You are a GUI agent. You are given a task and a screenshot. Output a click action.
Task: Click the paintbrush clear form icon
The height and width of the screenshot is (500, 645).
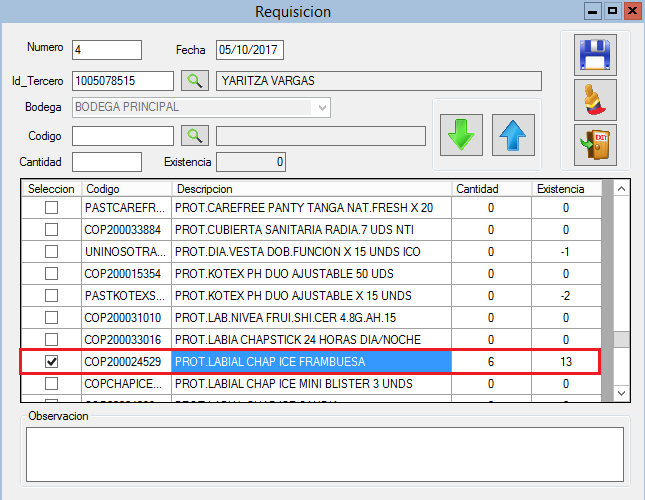click(x=595, y=101)
